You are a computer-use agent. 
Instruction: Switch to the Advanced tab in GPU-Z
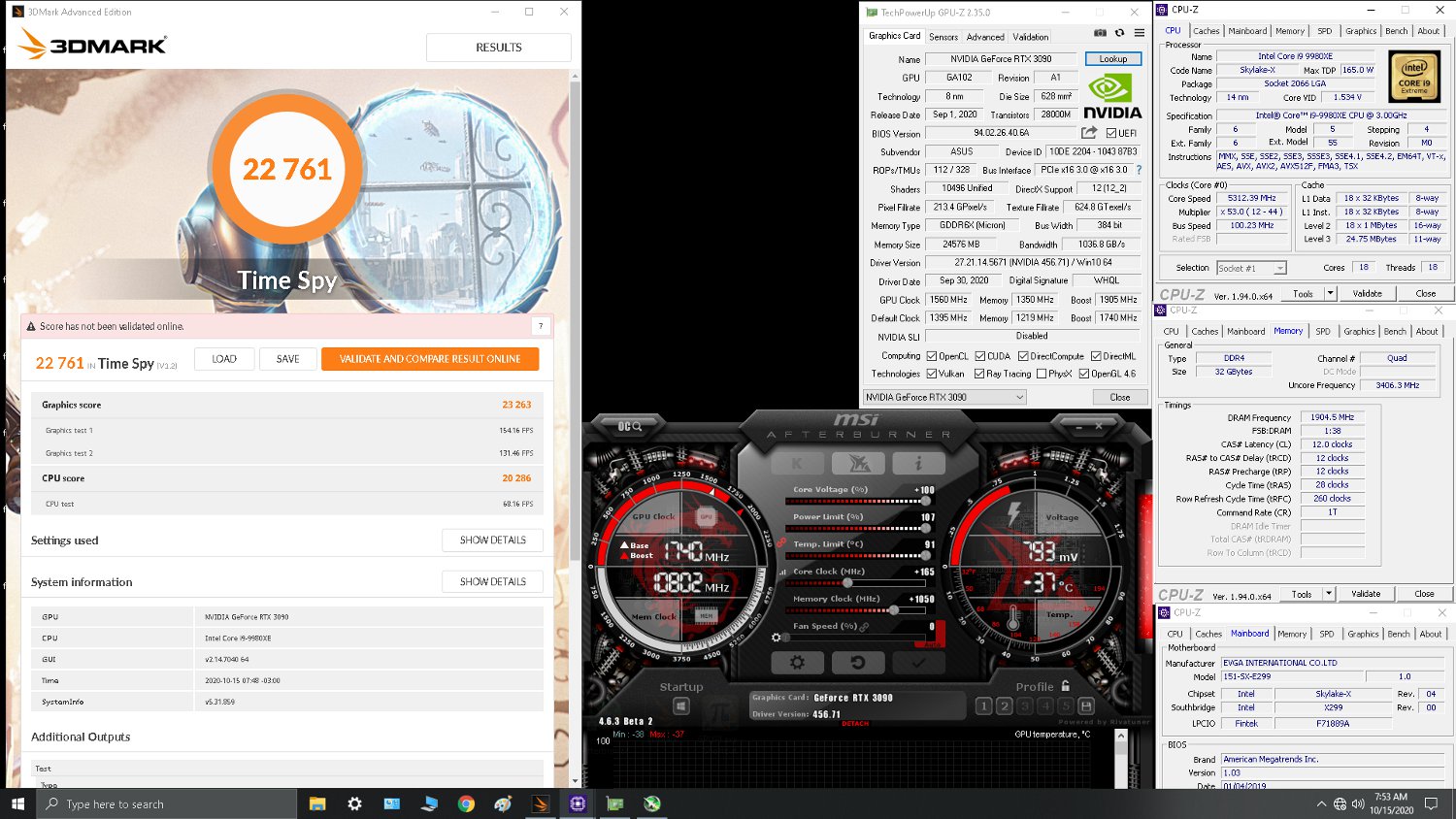985,37
